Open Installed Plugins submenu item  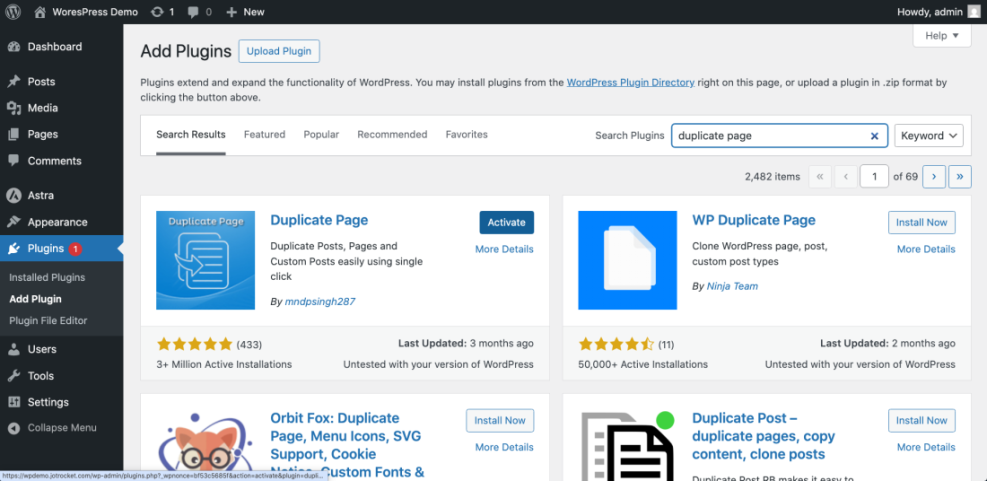point(47,278)
